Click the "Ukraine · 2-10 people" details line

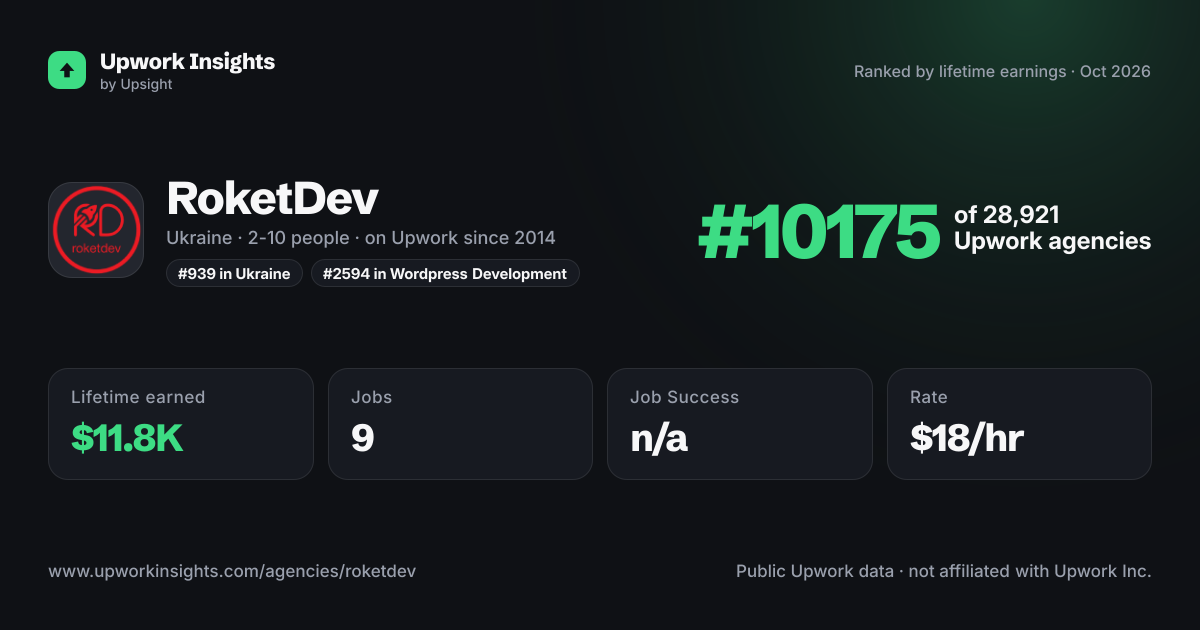(x=361, y=238)
